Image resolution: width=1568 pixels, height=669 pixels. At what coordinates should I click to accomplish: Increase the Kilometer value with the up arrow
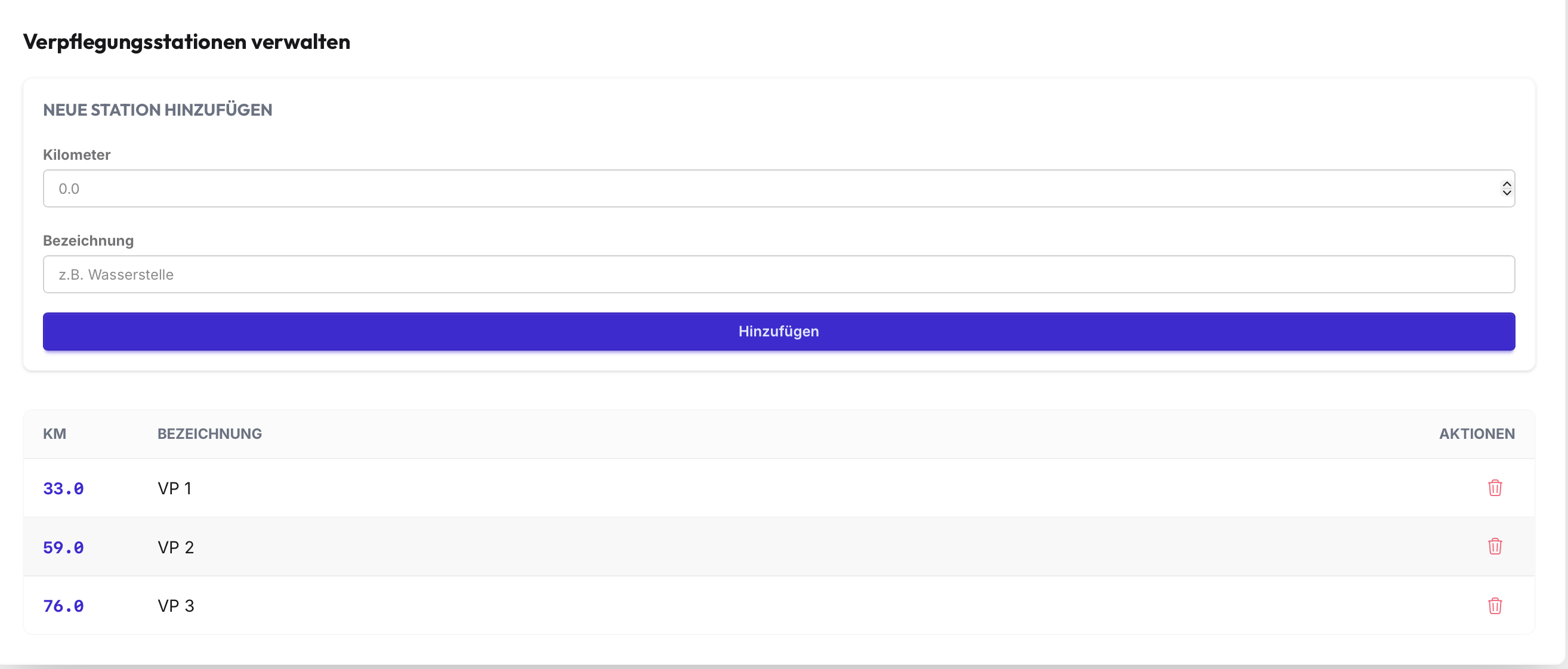click(x=1507, y=184)
